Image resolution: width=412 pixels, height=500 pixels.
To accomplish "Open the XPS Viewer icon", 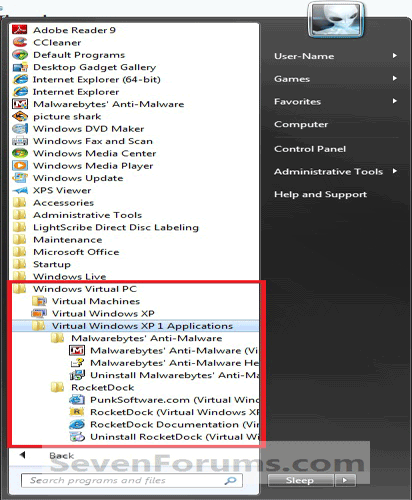I will pos(20,190).
